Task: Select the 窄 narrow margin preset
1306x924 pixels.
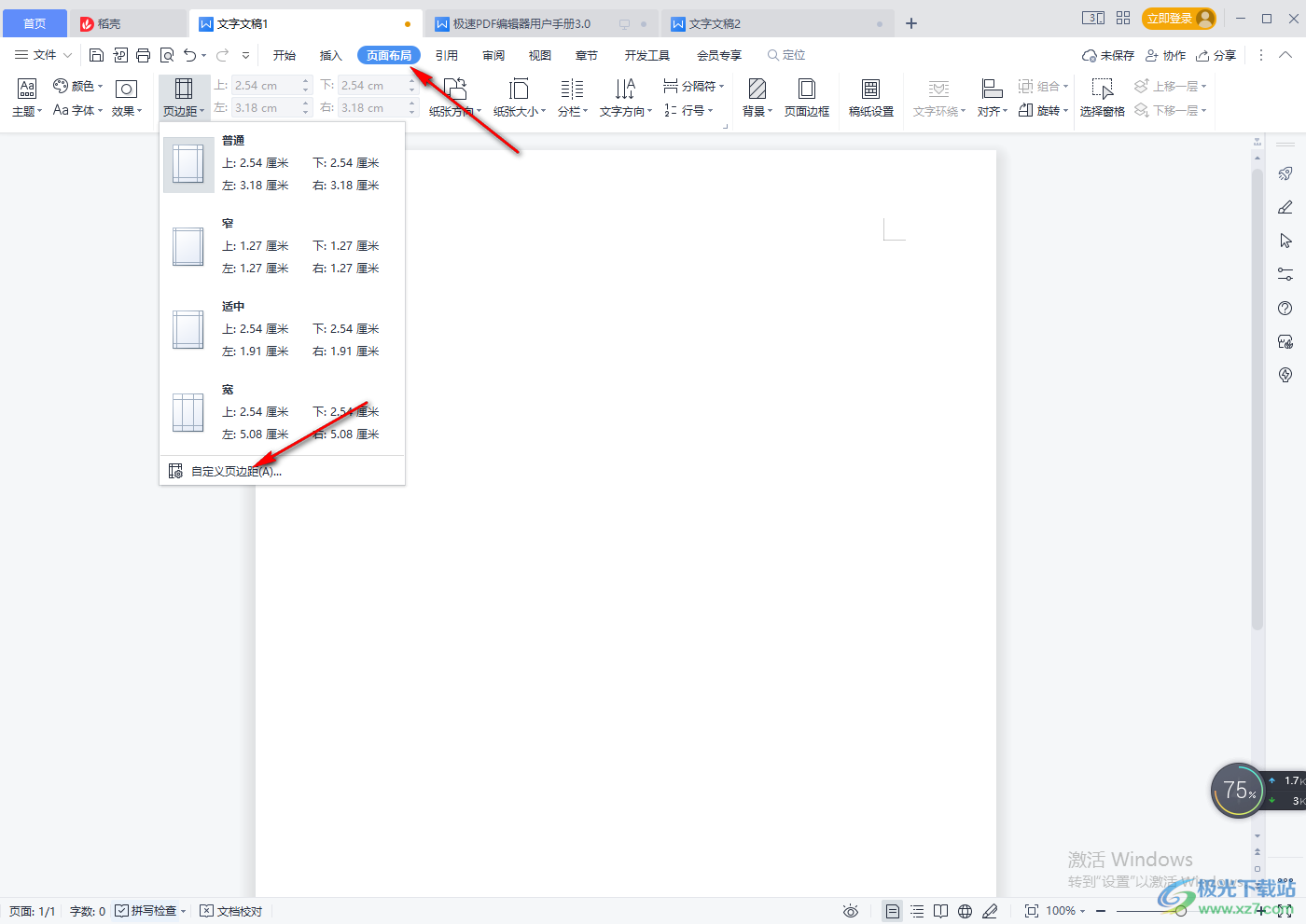Action: (x=282, y=246)
